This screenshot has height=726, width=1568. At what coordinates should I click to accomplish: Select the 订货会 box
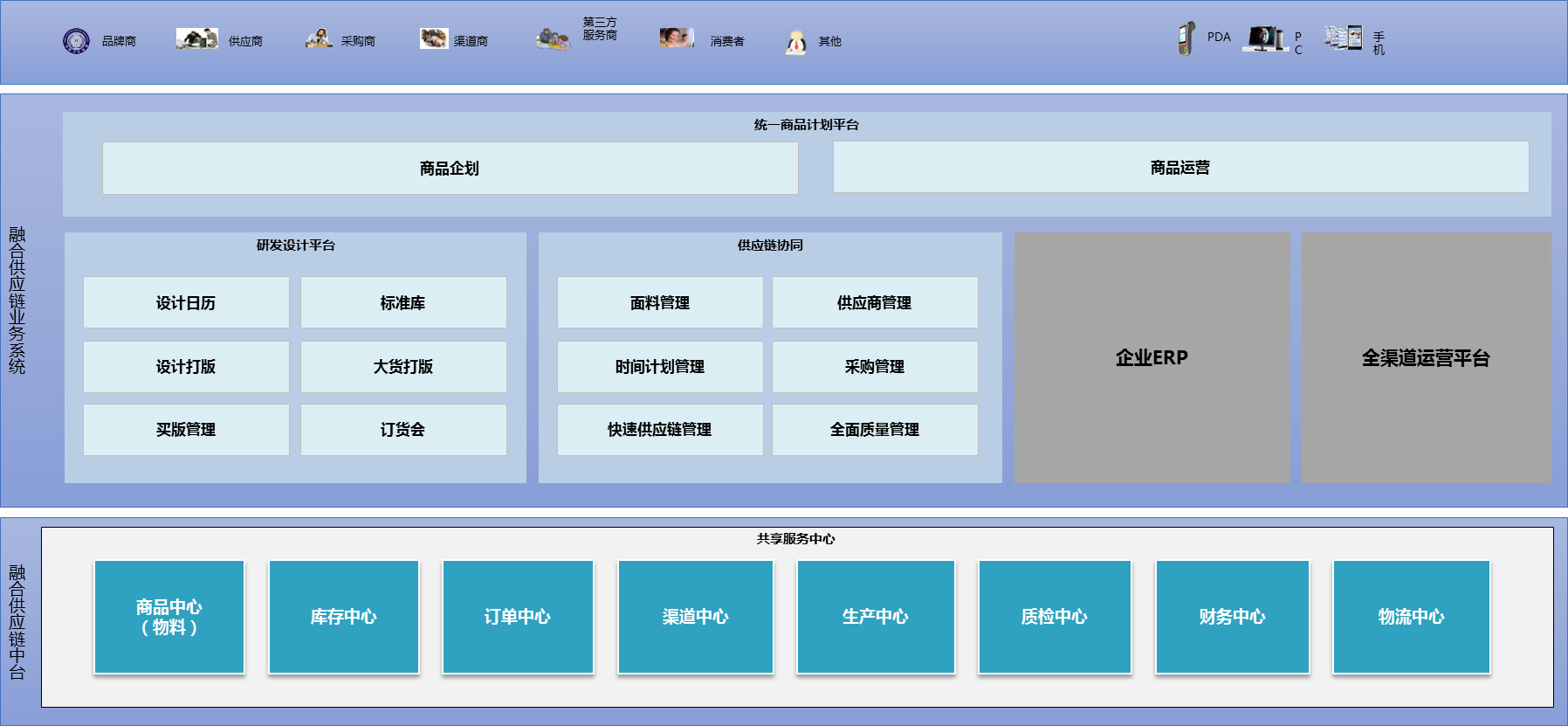click(x=402, y=429)
